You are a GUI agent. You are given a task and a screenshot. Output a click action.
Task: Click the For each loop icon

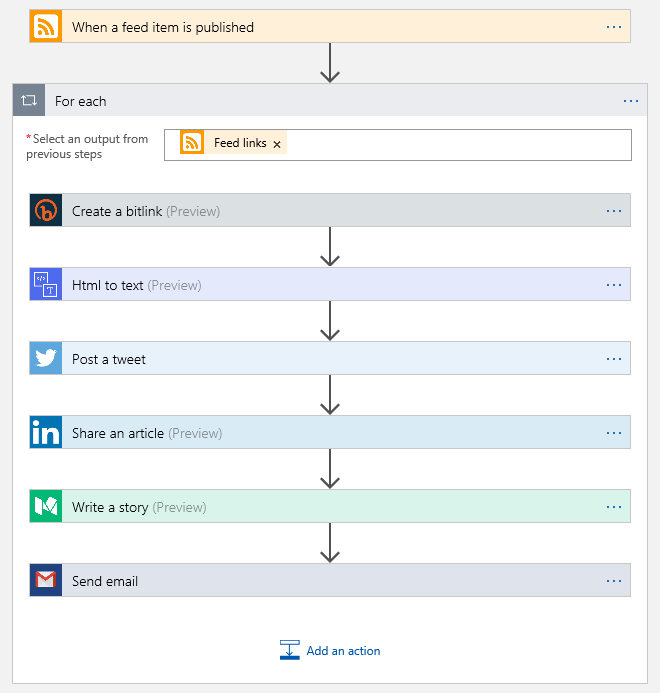[29, 100]
